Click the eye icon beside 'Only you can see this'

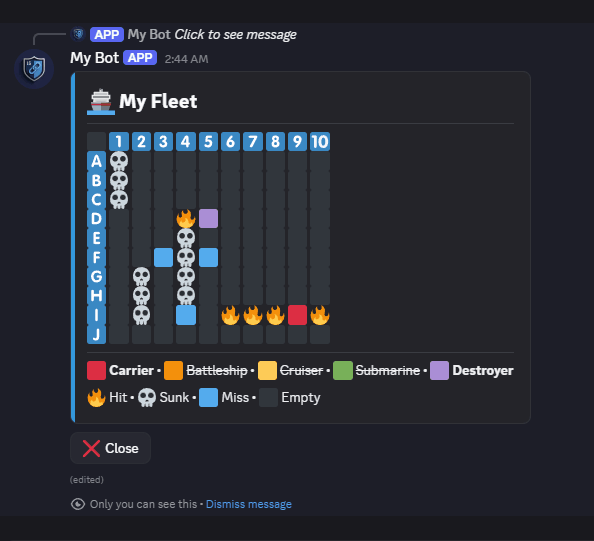[x=78, y=504]
